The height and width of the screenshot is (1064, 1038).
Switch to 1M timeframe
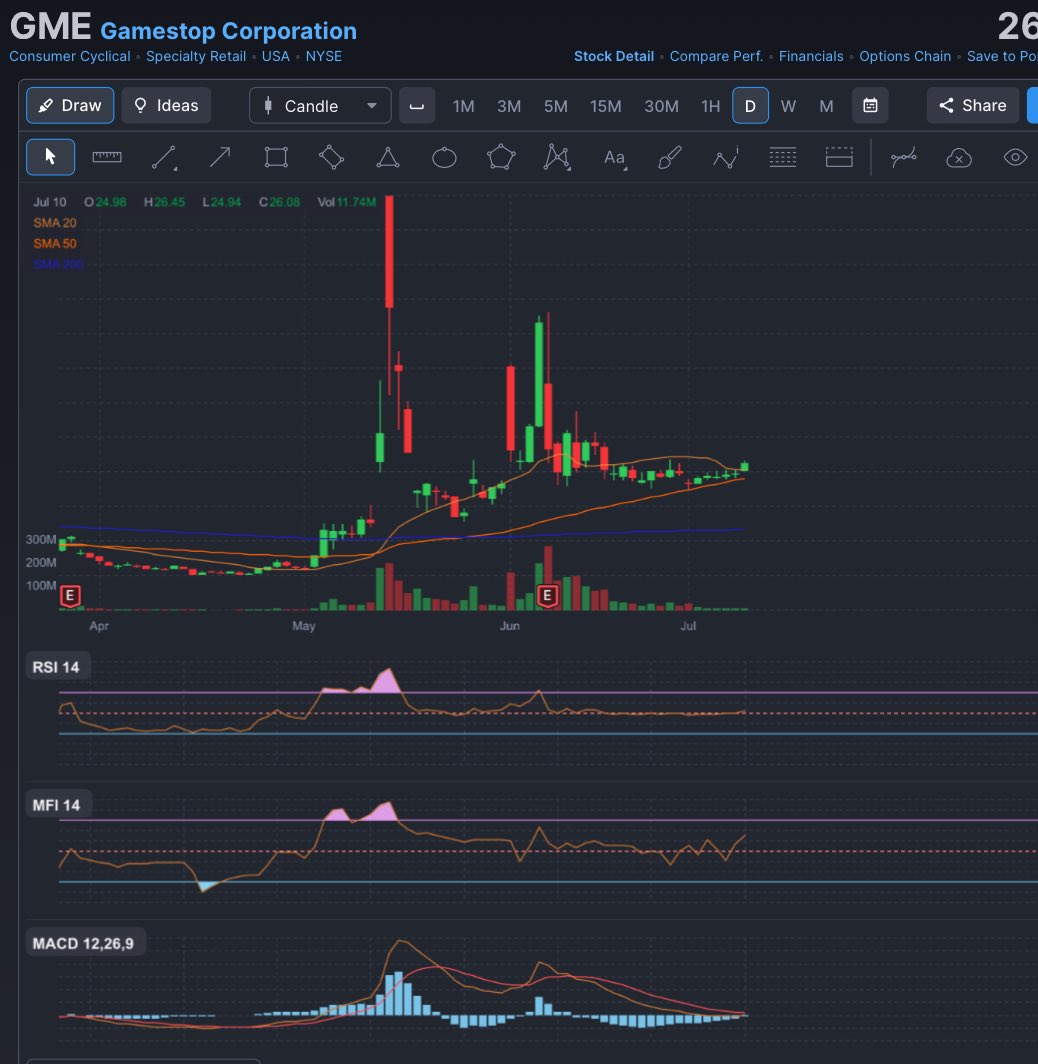463,107
